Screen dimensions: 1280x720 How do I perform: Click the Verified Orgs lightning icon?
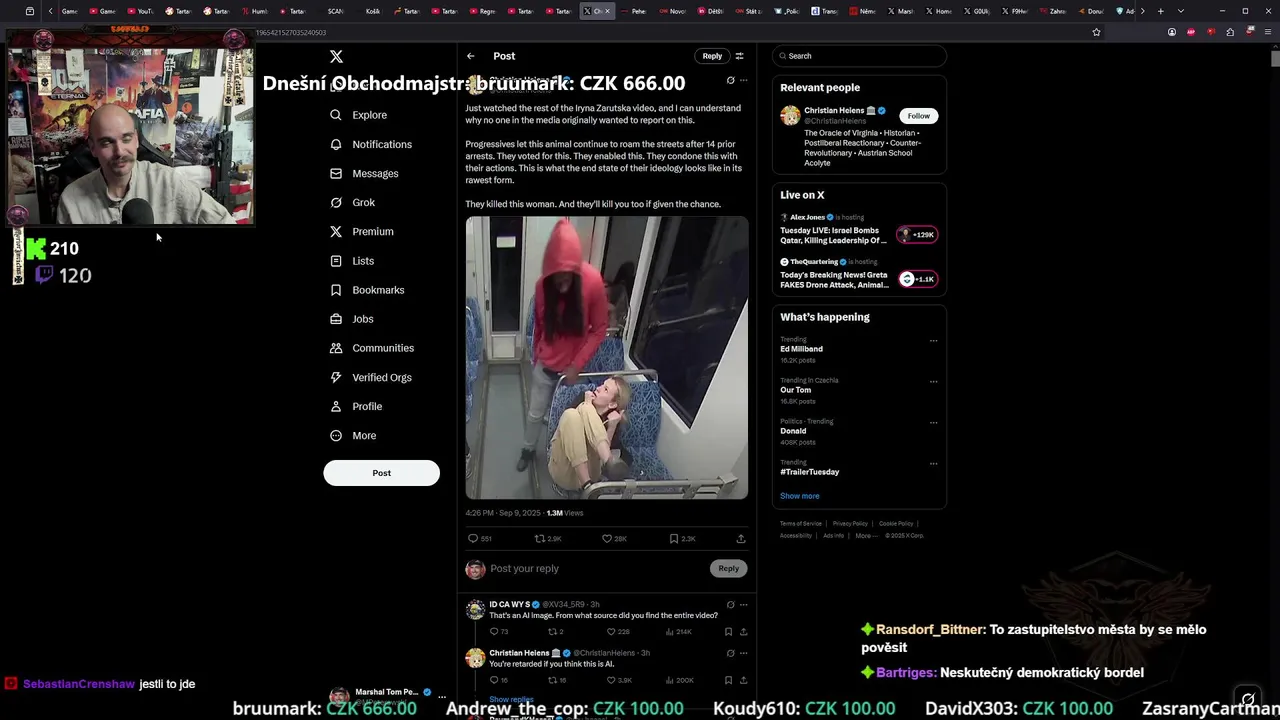point(336,377)
